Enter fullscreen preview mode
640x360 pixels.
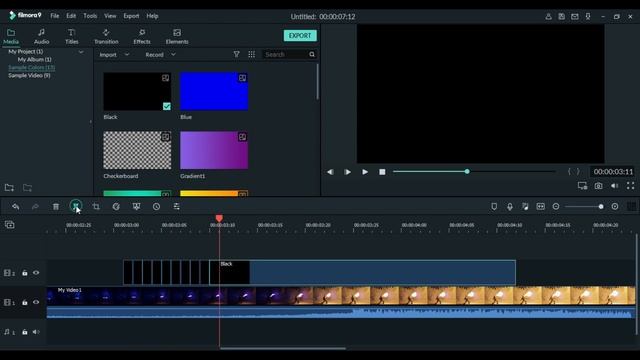tap(630, 186)
